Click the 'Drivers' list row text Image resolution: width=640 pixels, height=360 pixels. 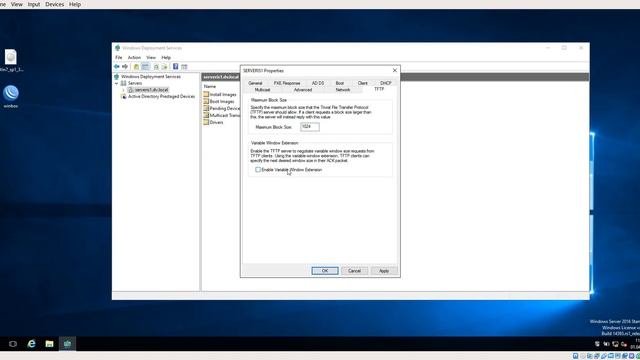pos(216,122)
